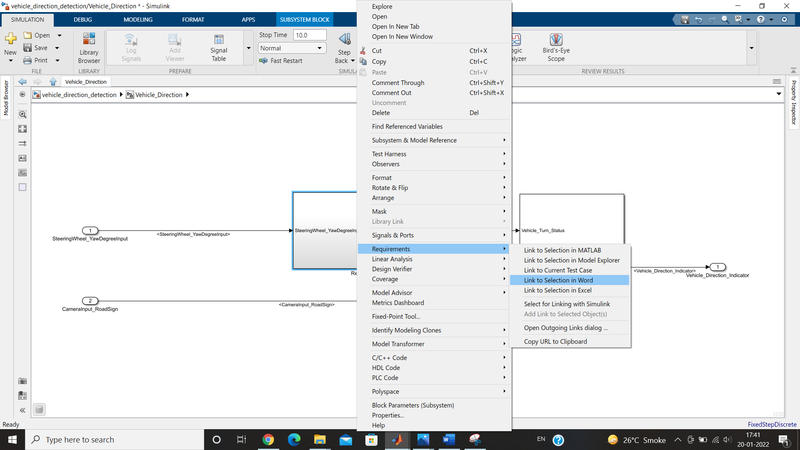Click the area annotation square icon
Screen dimensions: 800x450
click(x=22, y=187)
